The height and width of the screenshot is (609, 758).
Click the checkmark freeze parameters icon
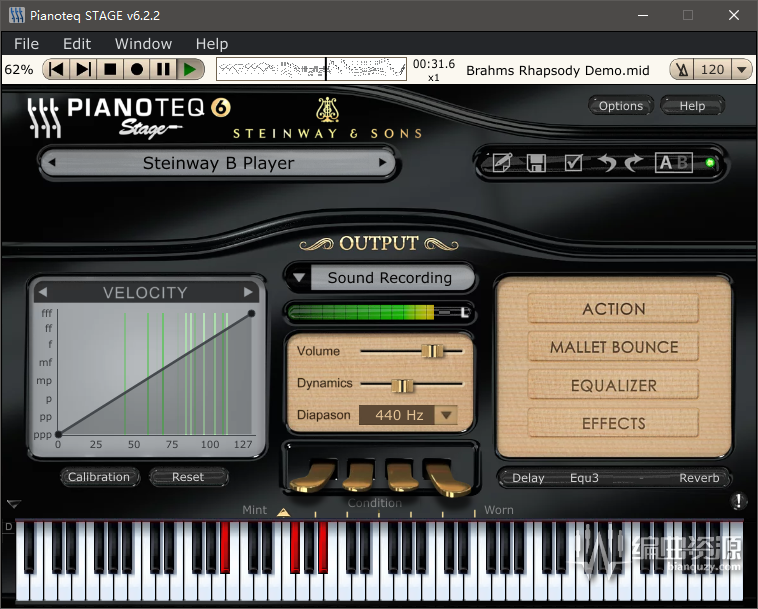573,163
